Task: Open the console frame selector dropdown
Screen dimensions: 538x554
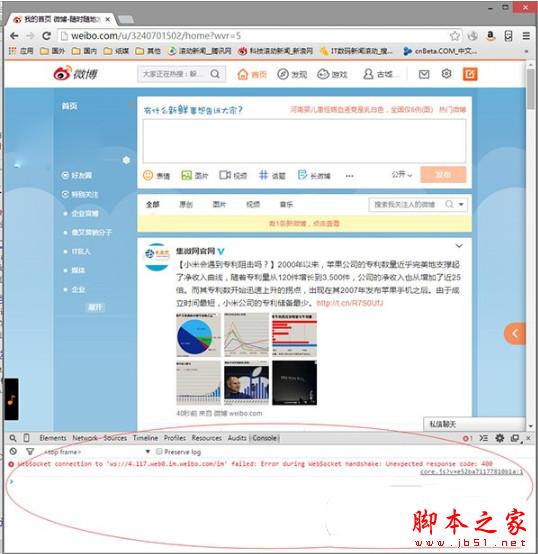Action: (97, 452)
